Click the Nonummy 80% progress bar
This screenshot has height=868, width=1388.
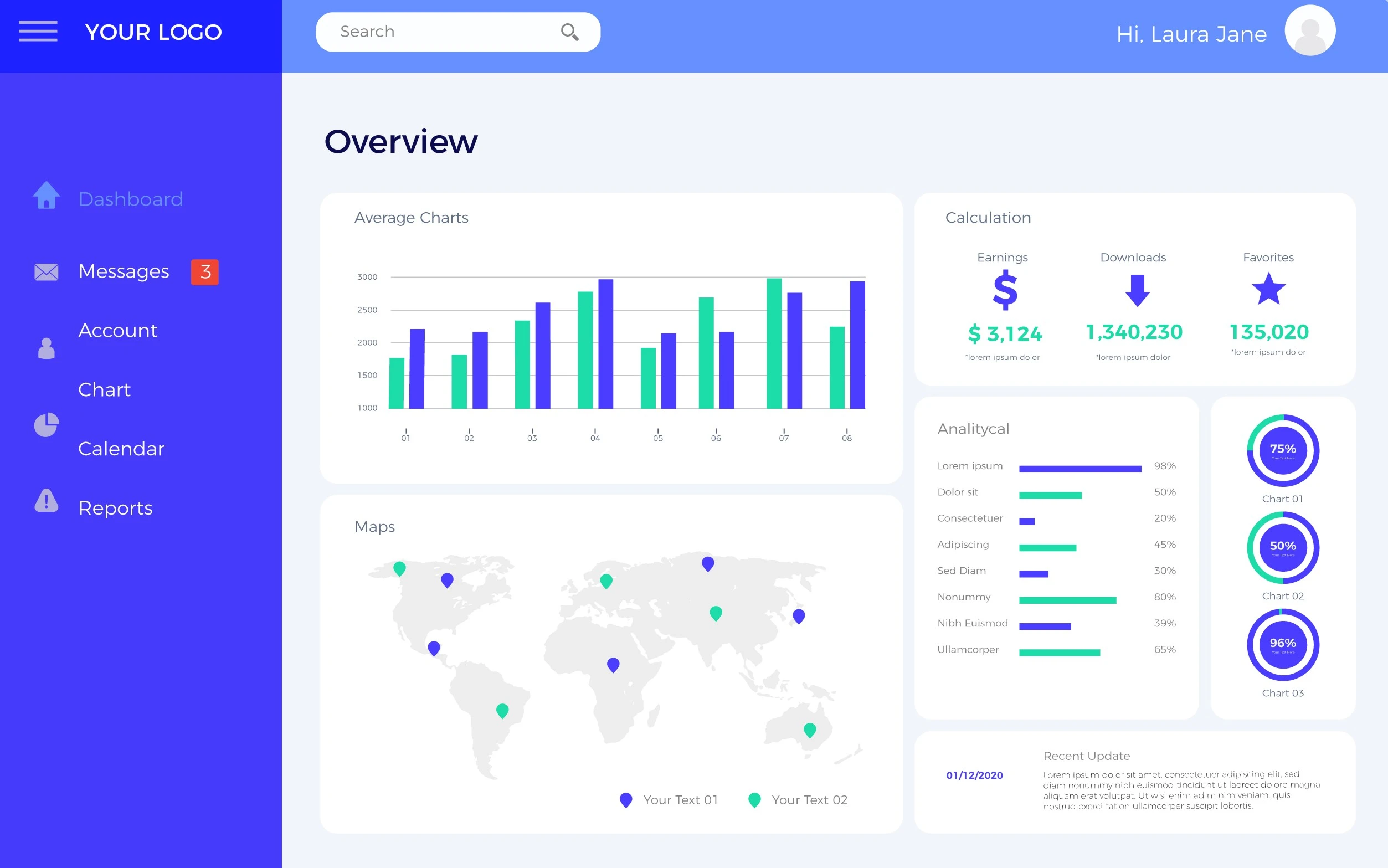1068,600
